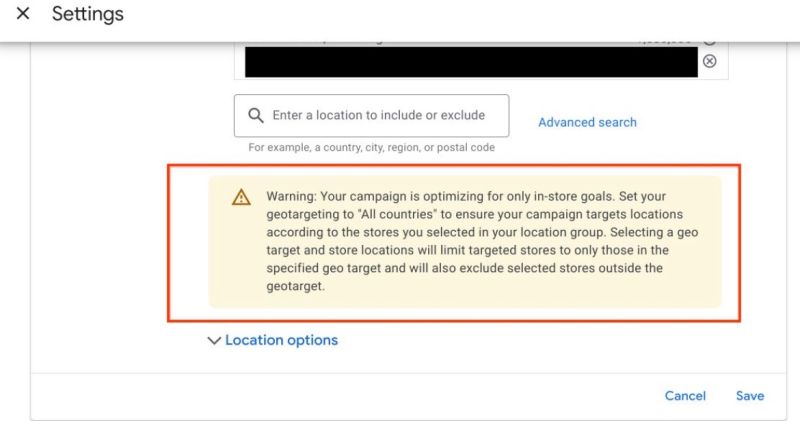Close the Settings panel with the X icon
The height and width of the screenshot is (421, 800).
click(23, 14)
